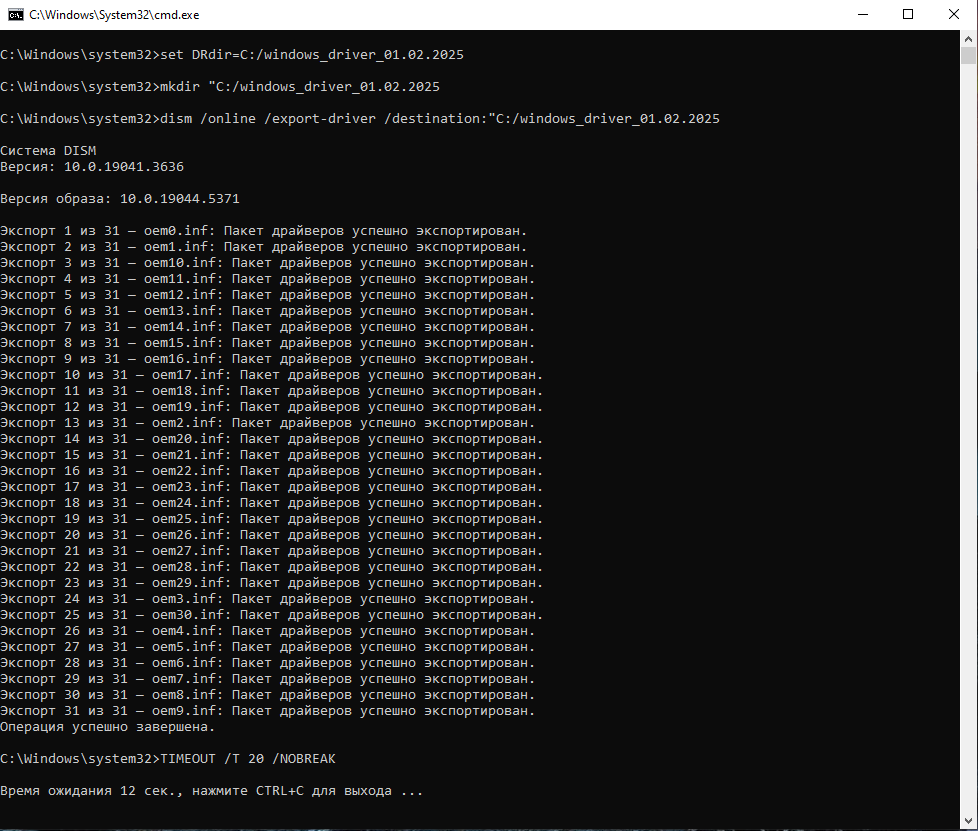This screenshot has width=978, height=831.
Task: Click the export line for oem2.inf
Action: coord(268,423)
